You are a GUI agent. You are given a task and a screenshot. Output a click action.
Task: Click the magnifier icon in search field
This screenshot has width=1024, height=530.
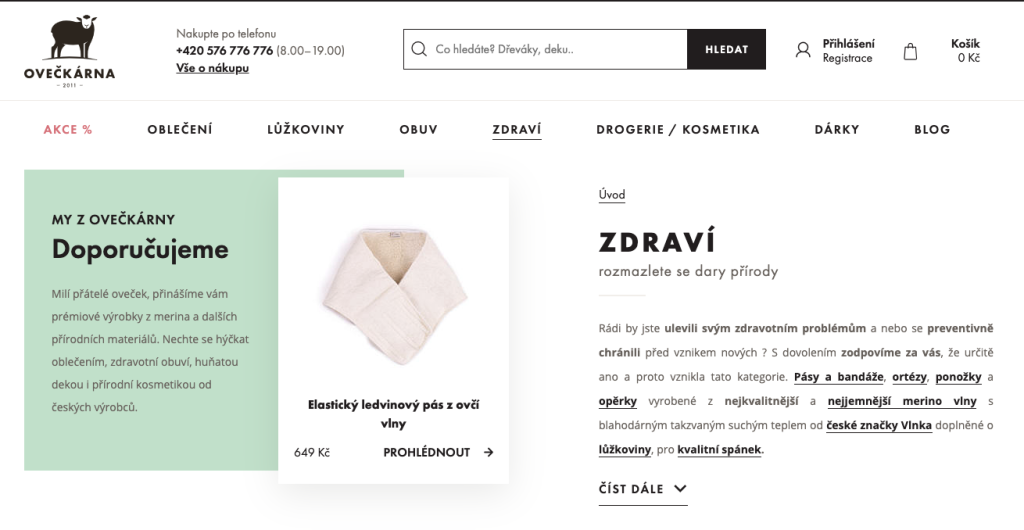419,49
